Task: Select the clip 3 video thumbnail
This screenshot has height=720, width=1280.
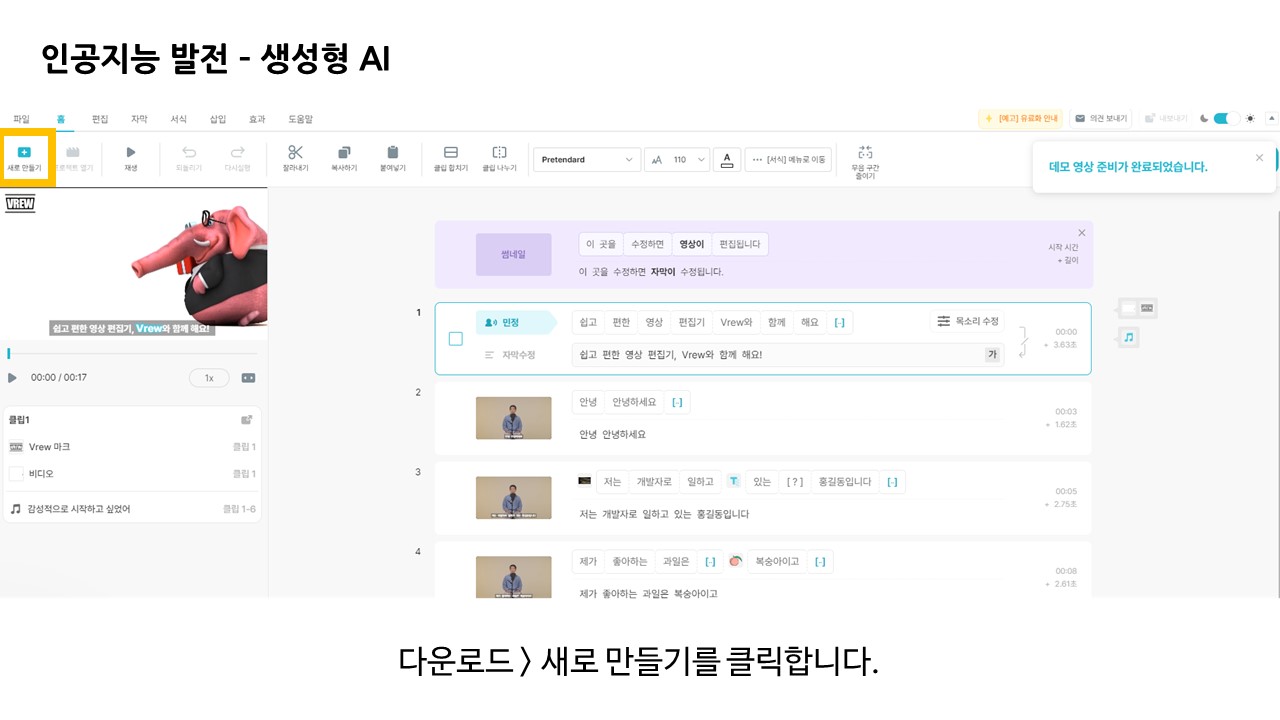Action: (513, 497)
